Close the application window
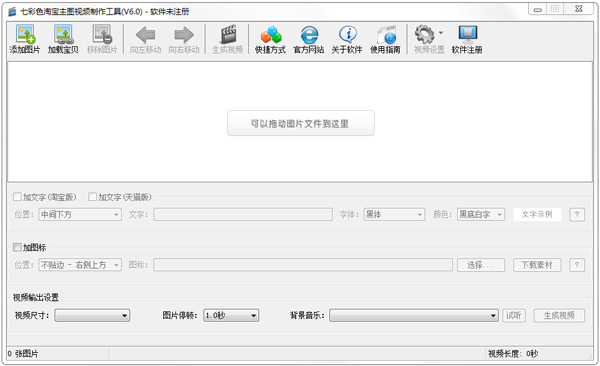Screen dimensions: 600x366 (579, 9)
